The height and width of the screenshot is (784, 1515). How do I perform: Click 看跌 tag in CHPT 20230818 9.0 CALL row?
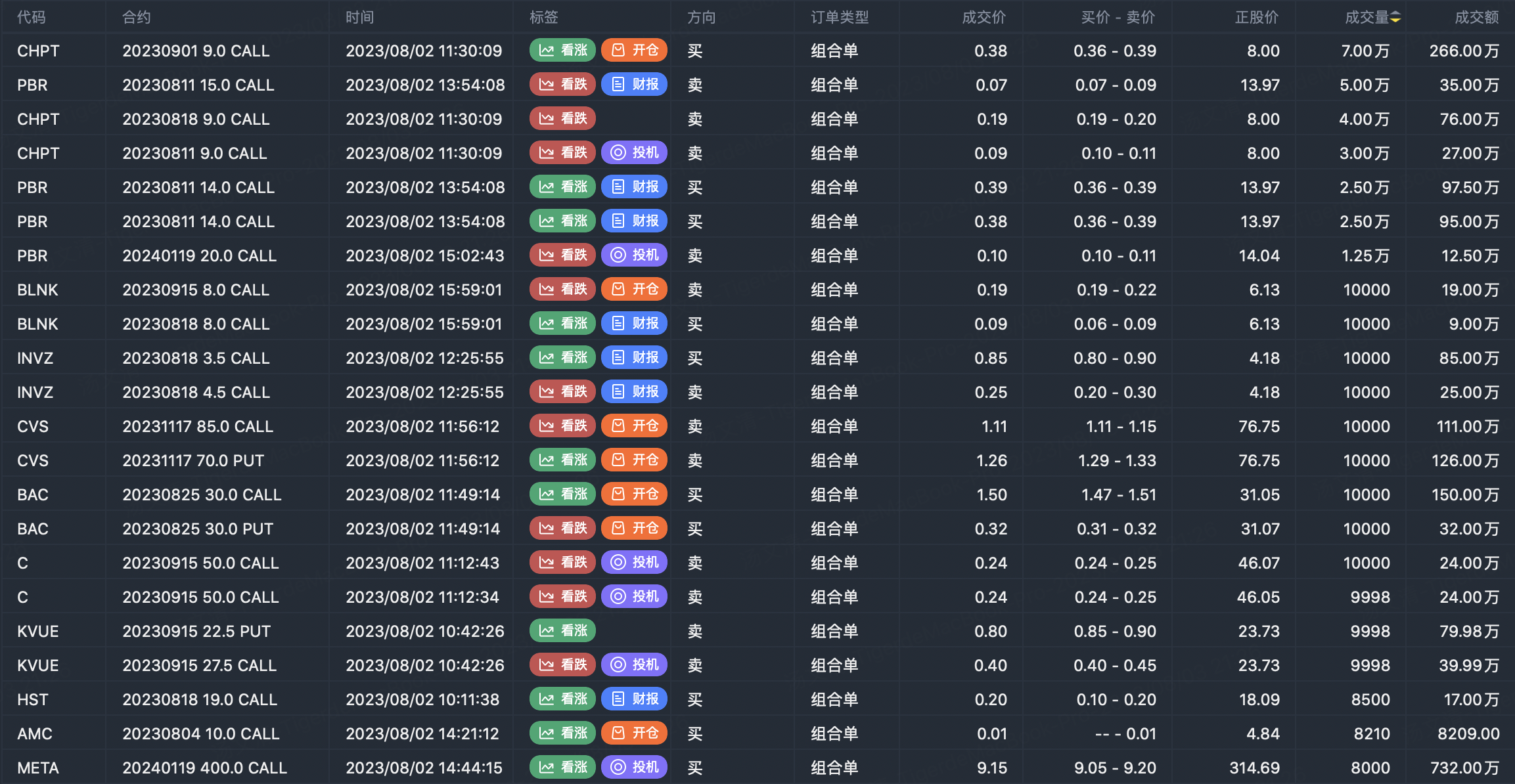tap(562, 119)
